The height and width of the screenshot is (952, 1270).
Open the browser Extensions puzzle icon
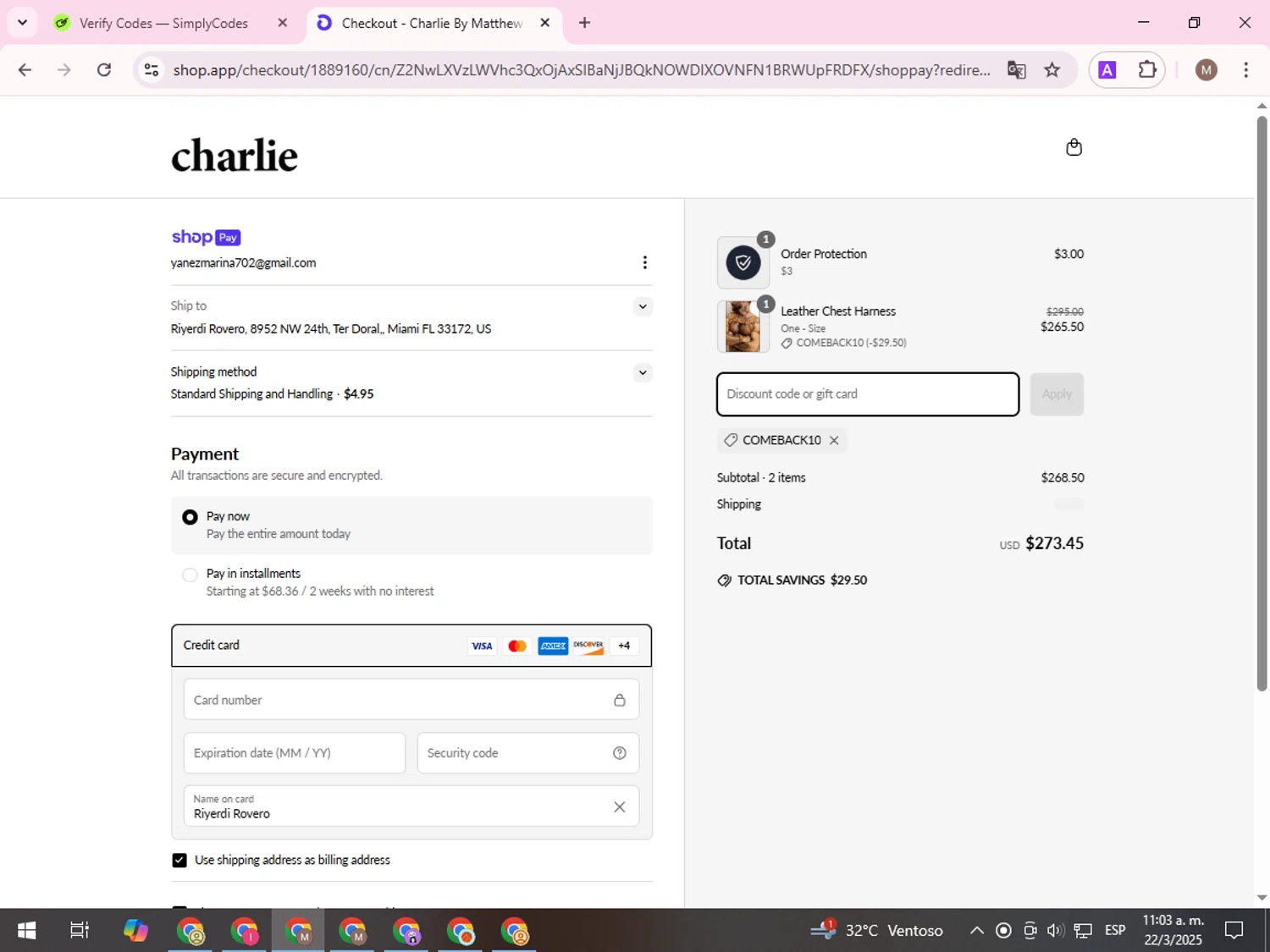click(1147, 69)
